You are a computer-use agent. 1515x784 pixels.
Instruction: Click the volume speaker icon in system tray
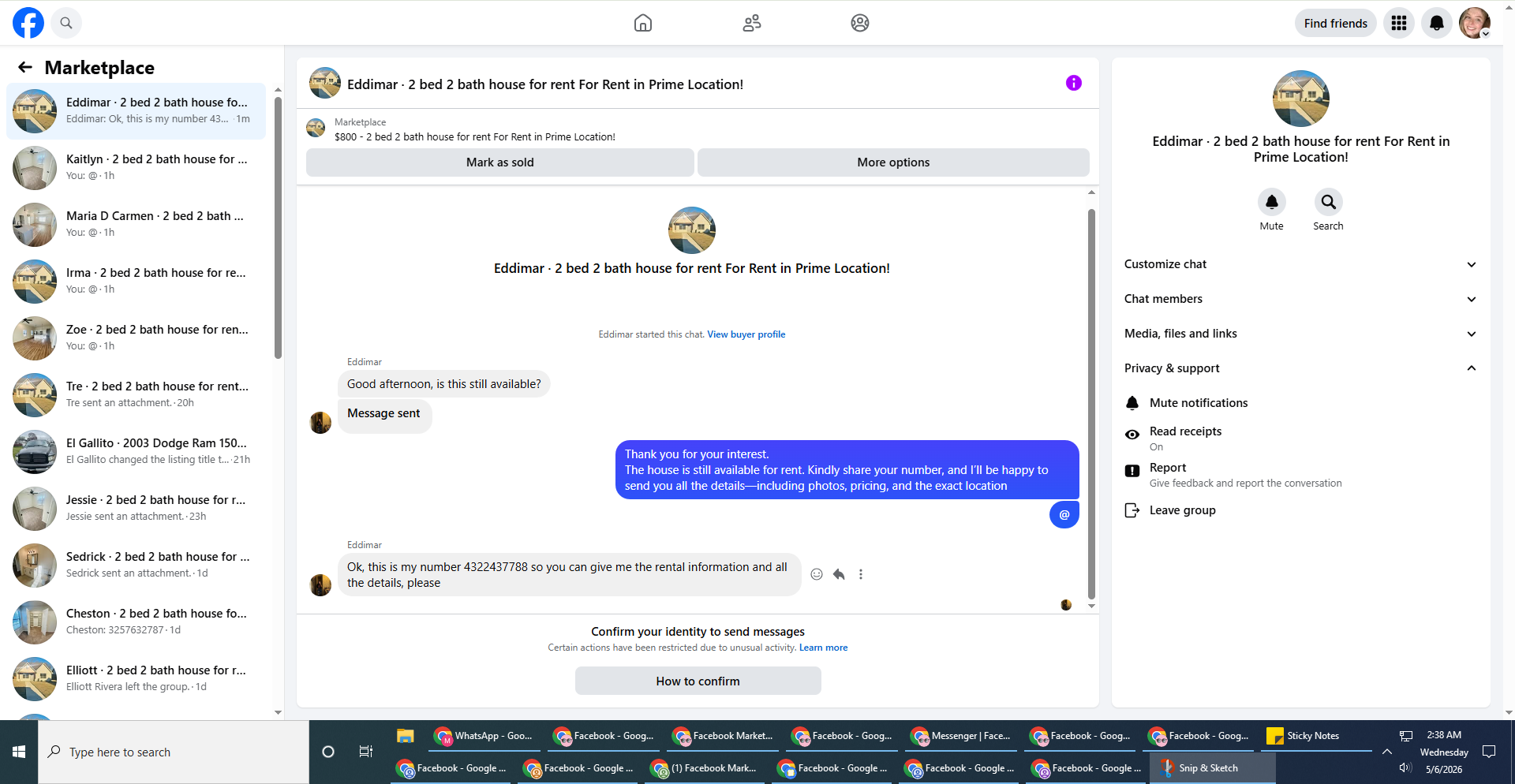pos(1405,768)
